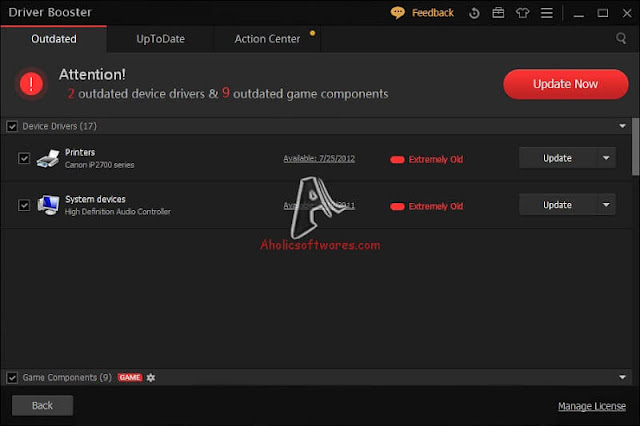Switch to the Outdated tab
Screen dimensions: 640x426
tap(54, 39)
